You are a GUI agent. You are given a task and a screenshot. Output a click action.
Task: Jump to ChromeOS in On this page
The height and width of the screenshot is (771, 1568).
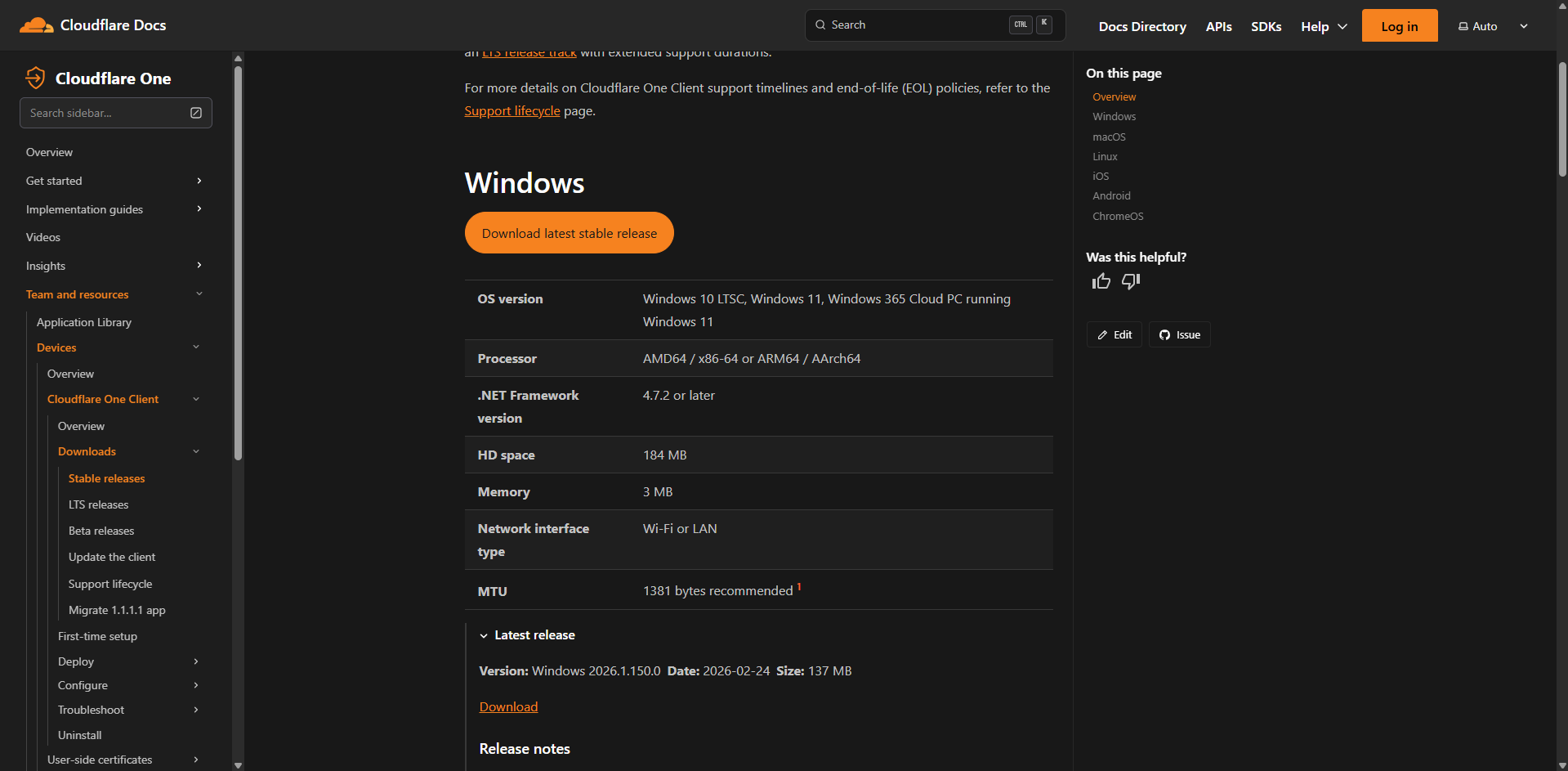click(x=1118, y=216)
